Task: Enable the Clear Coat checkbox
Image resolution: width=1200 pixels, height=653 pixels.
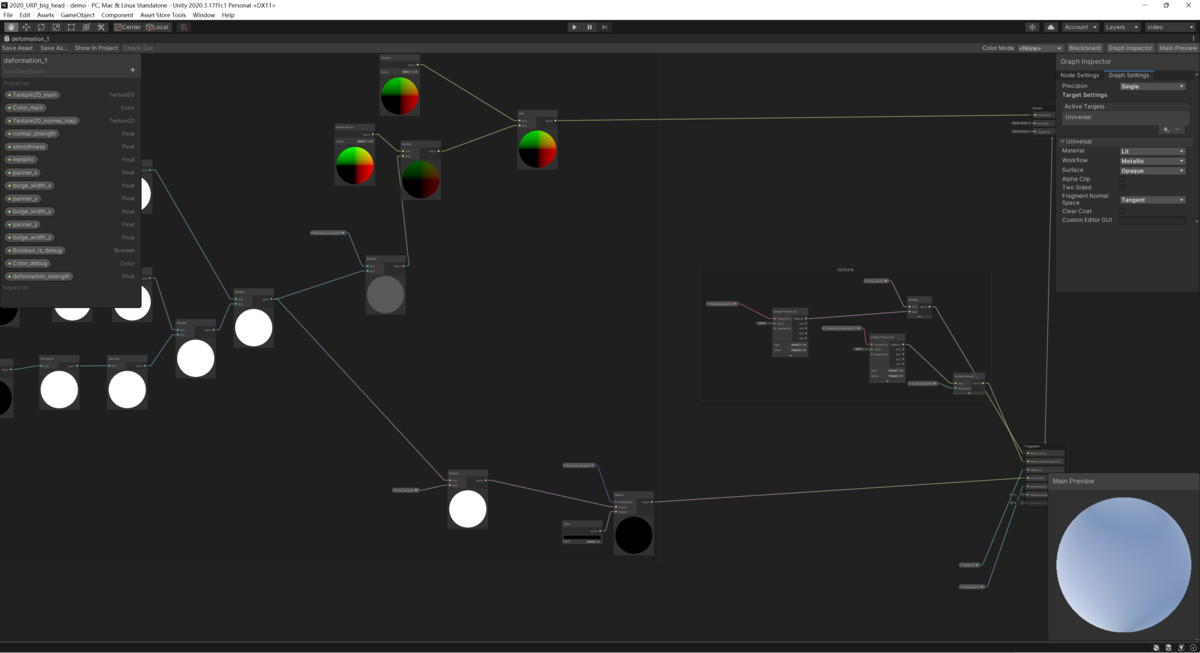Action: click(x=1124, y=210)
